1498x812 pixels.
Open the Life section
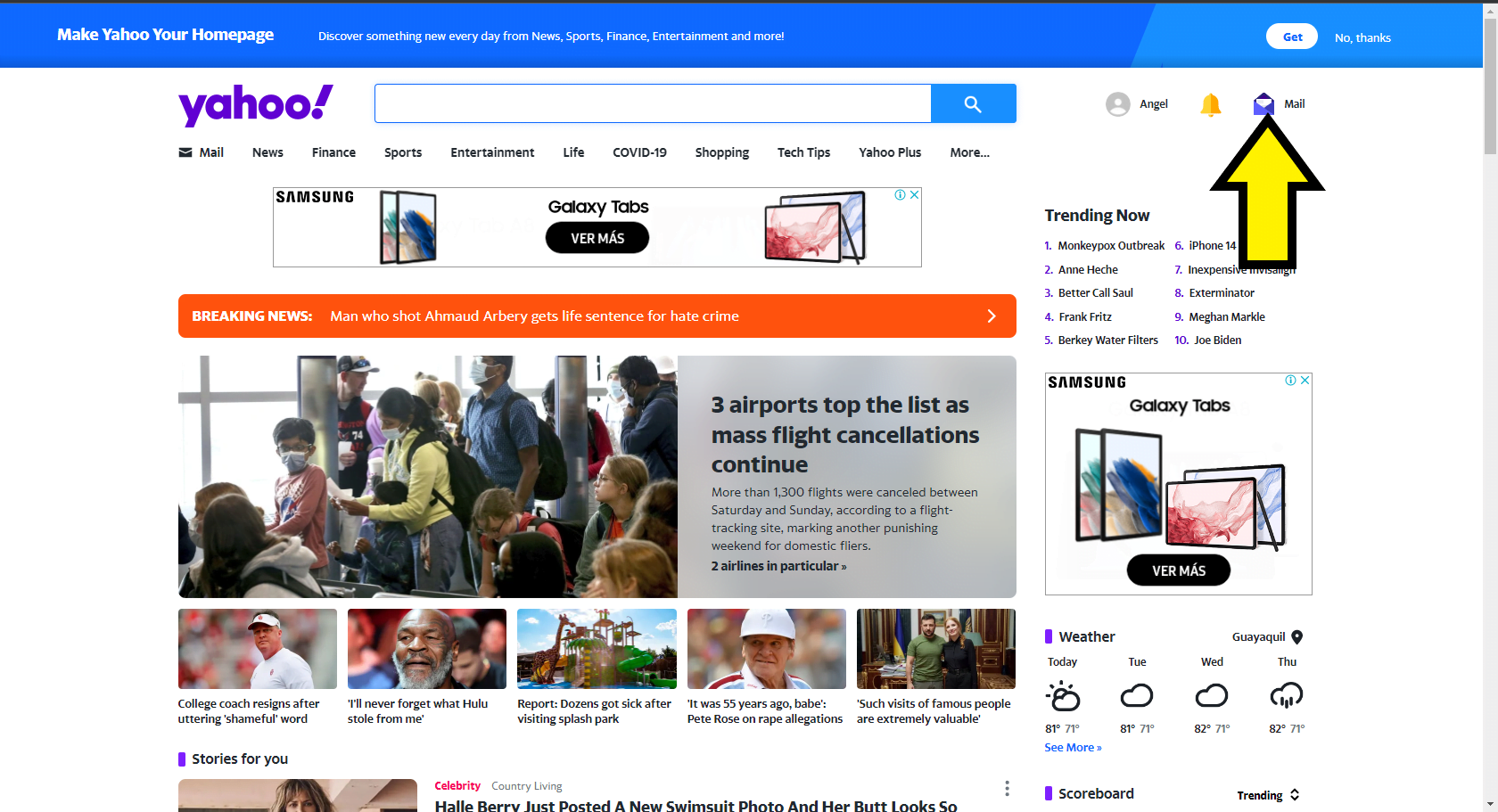pos(573,152)
